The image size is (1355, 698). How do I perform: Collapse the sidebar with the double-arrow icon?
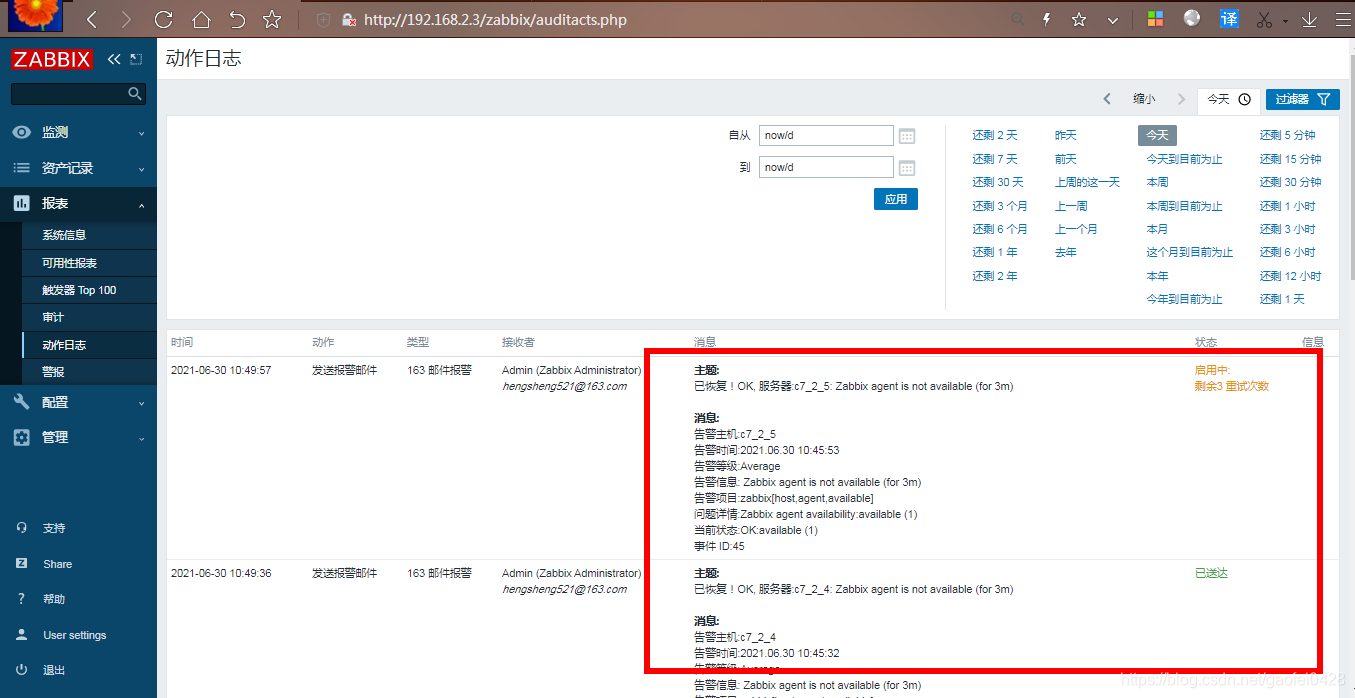(114, 59)
